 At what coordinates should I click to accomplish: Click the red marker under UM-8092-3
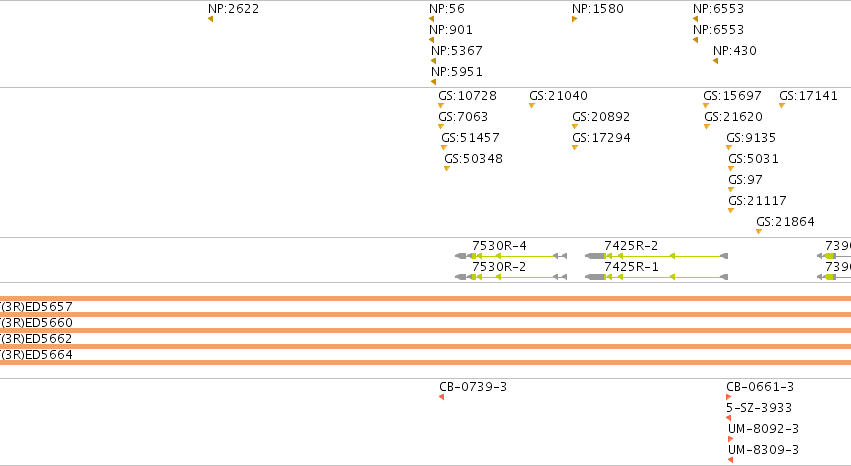tap(731, 439)
